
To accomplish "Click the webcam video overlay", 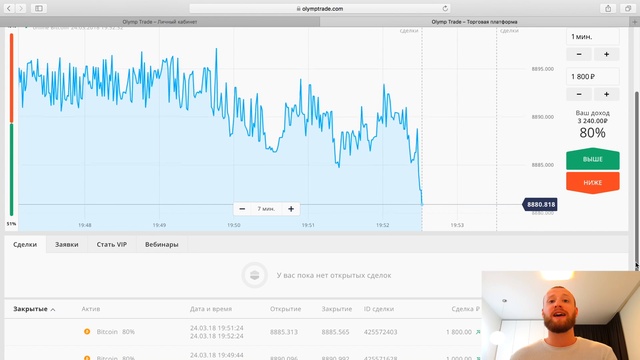I will [561, 316].
